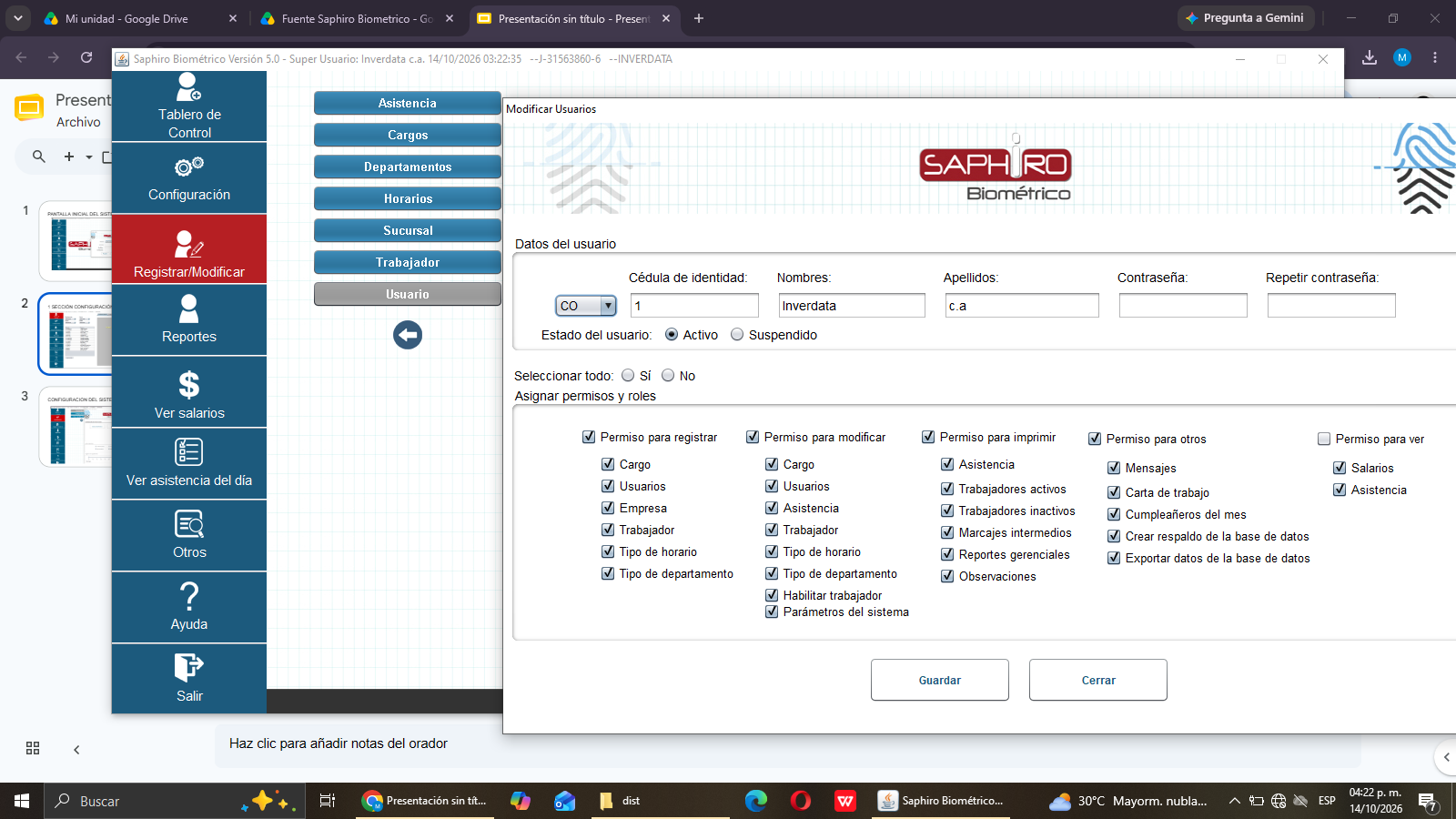This screenshot has width=1456, height=819.
Task: Click Pregunta a Gemini button
Action: point(1246,18)
